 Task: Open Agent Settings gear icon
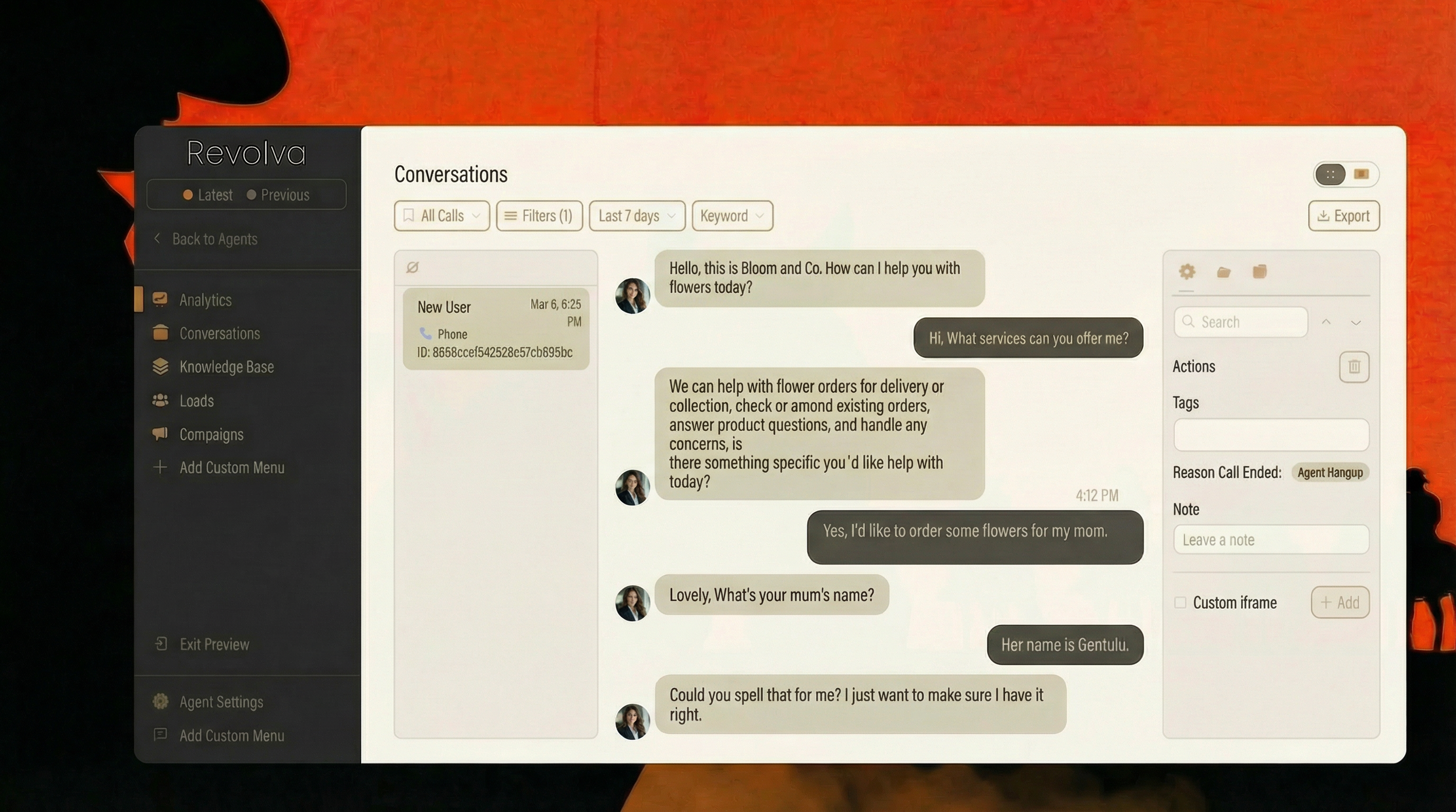(x=160, y=701)
